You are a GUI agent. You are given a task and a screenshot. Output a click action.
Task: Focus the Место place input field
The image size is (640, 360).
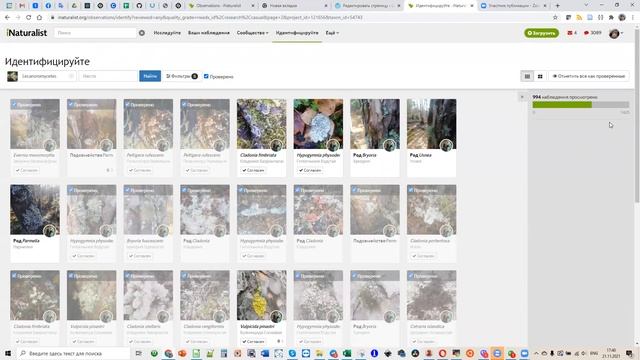[x=108, y=76]
